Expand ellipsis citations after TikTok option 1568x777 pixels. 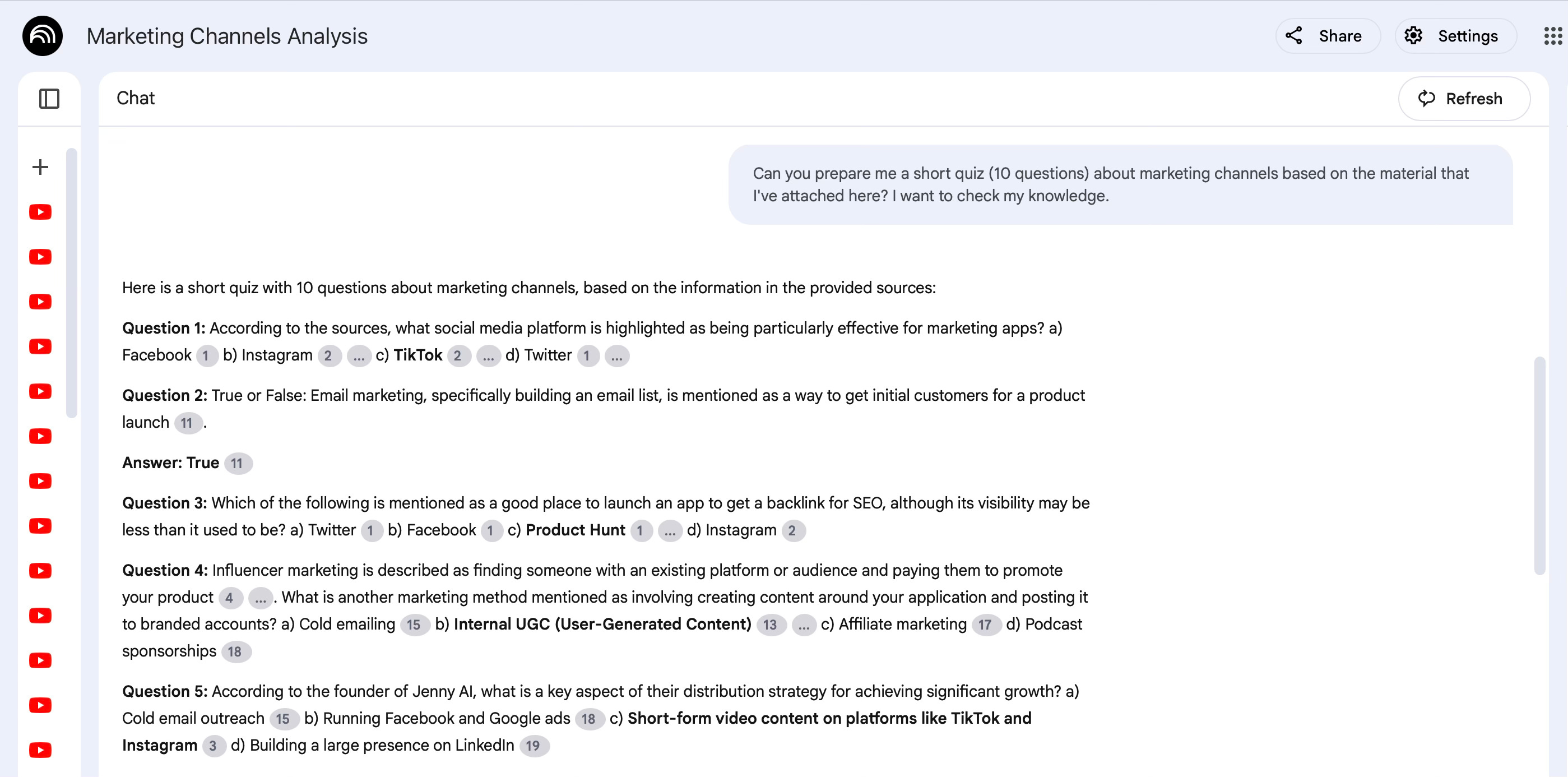pos(488,356)
